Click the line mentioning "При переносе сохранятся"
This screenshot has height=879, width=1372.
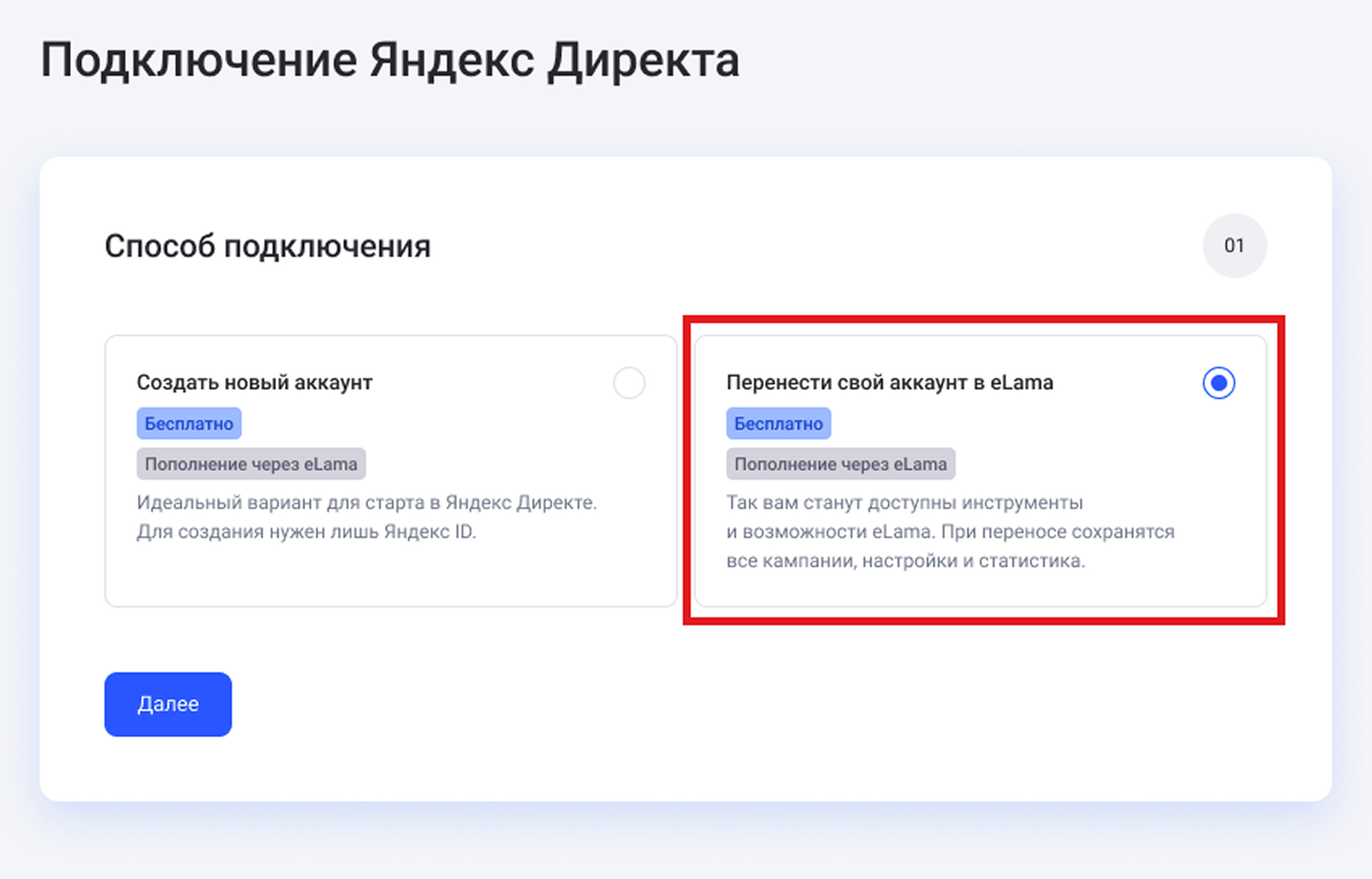[x=950, y=532]
